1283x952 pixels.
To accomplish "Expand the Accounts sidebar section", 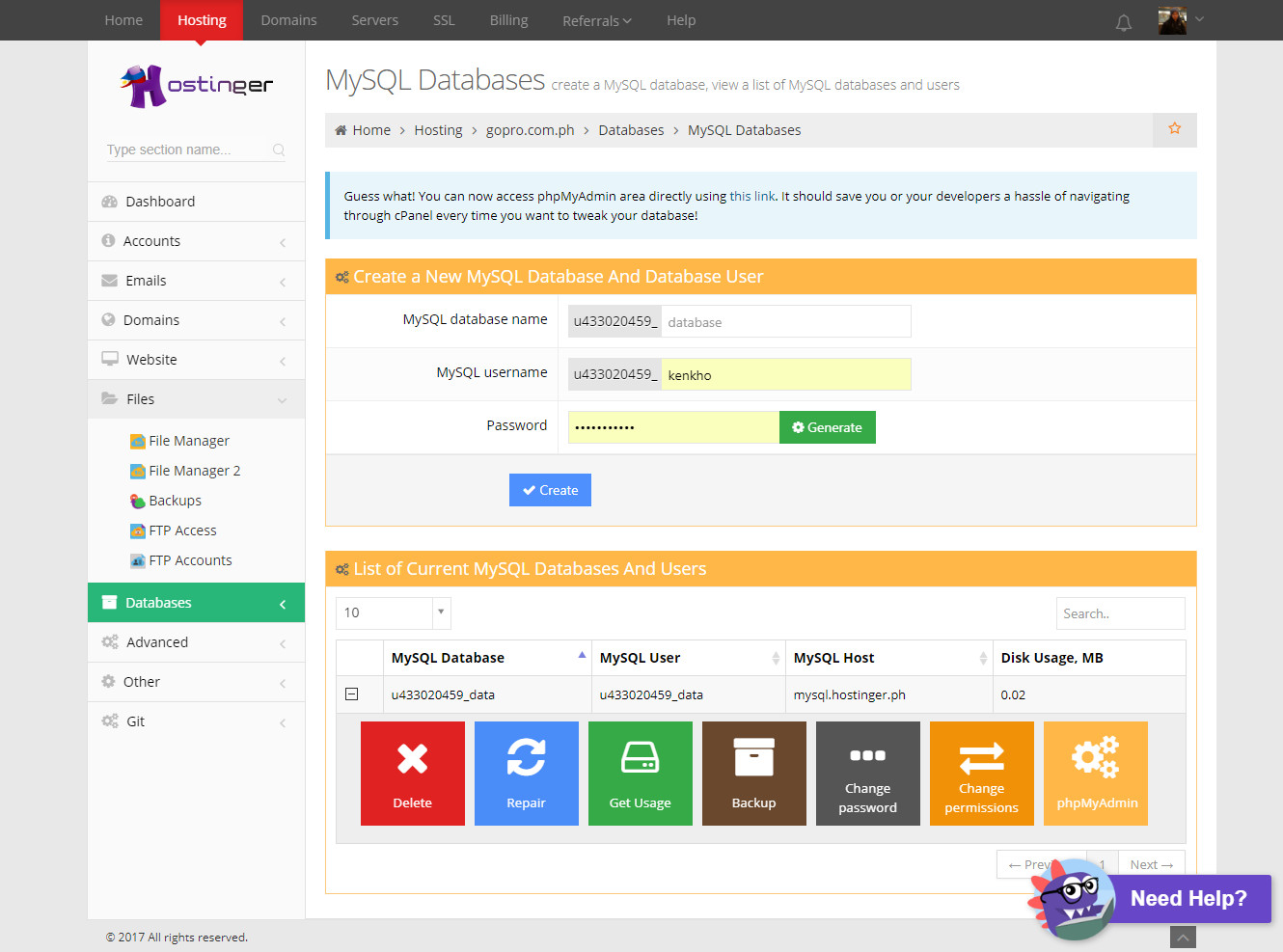I will tap(196, 241).
